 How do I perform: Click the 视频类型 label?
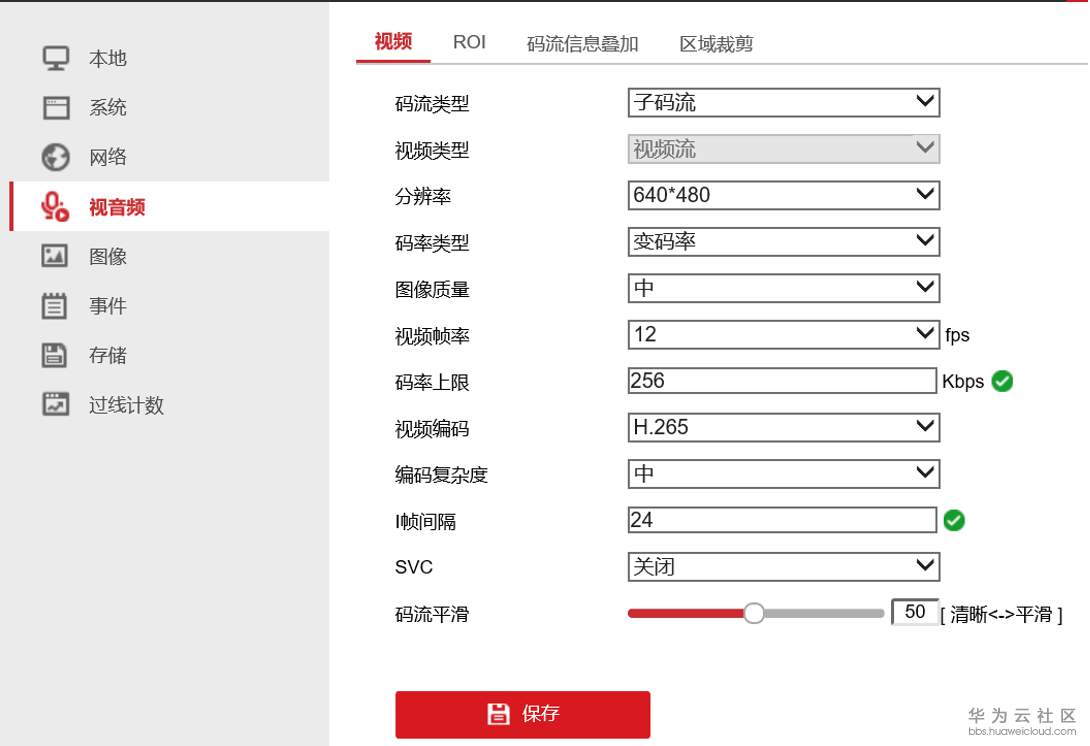(432, 151)
